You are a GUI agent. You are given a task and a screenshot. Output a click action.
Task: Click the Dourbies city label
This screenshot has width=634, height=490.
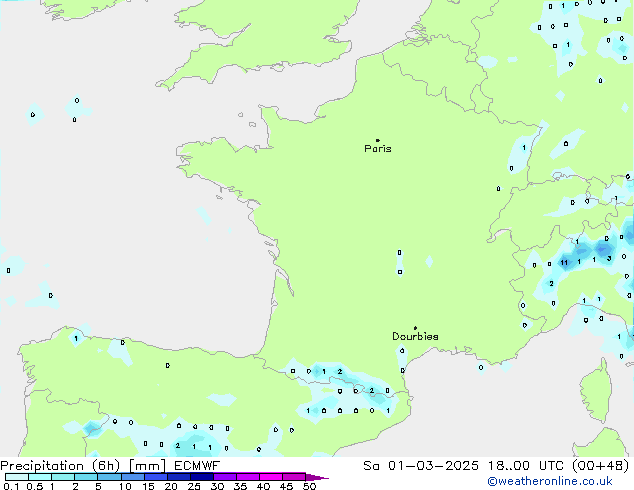[x=415, y=336]
